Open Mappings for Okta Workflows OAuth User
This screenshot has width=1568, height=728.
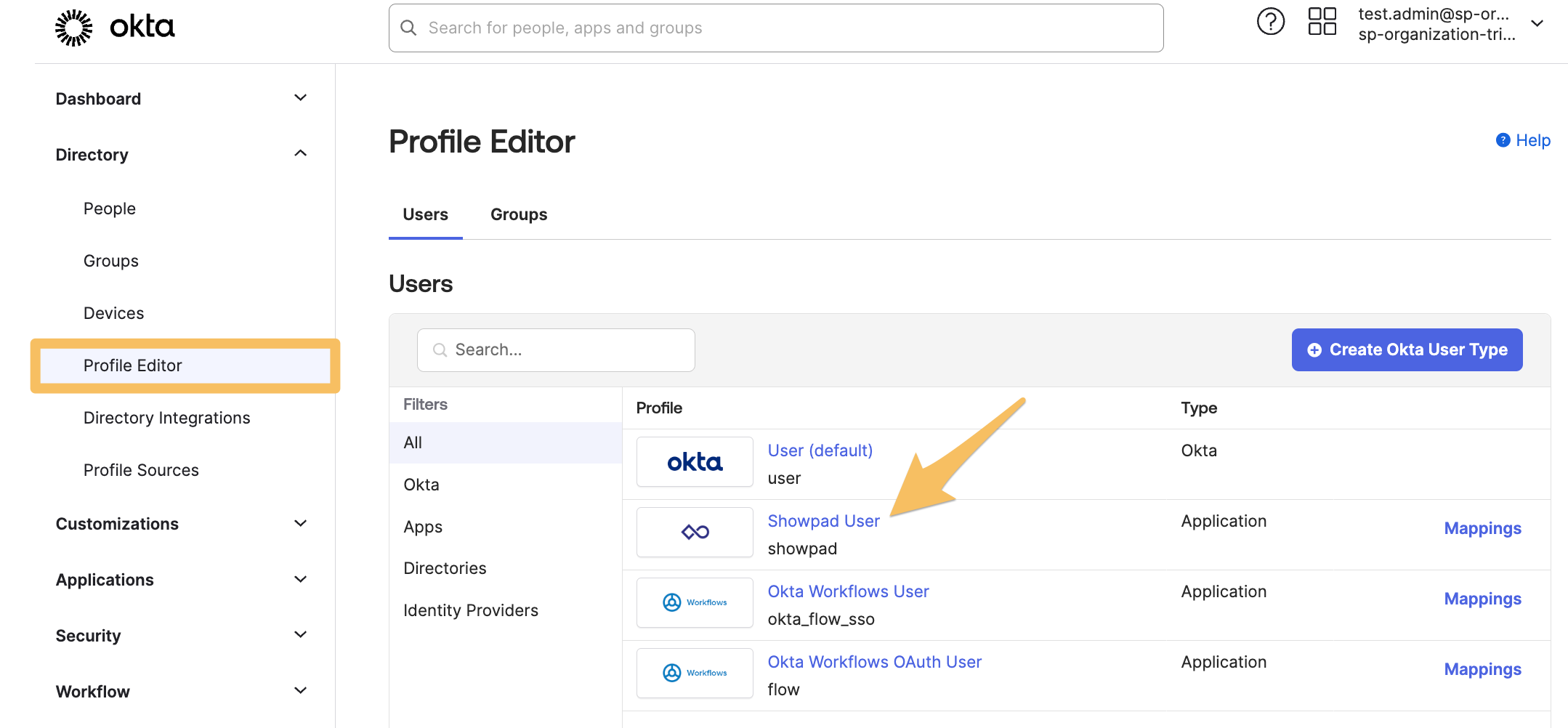pyautogui.click(x=1482, y=669)
